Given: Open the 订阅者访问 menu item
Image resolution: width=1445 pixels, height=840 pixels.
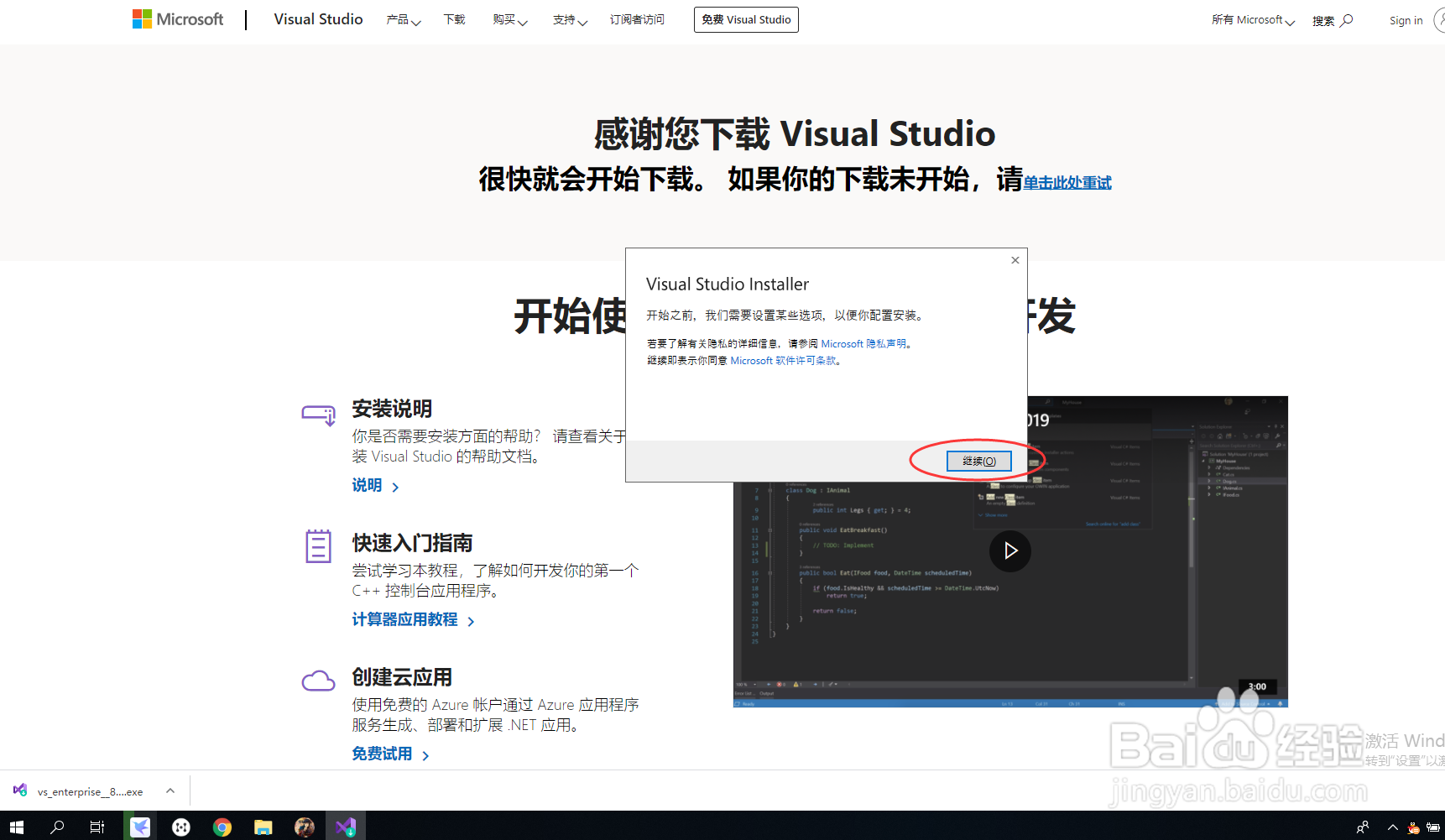Looking at the screenshot, I should click(637, 19).
